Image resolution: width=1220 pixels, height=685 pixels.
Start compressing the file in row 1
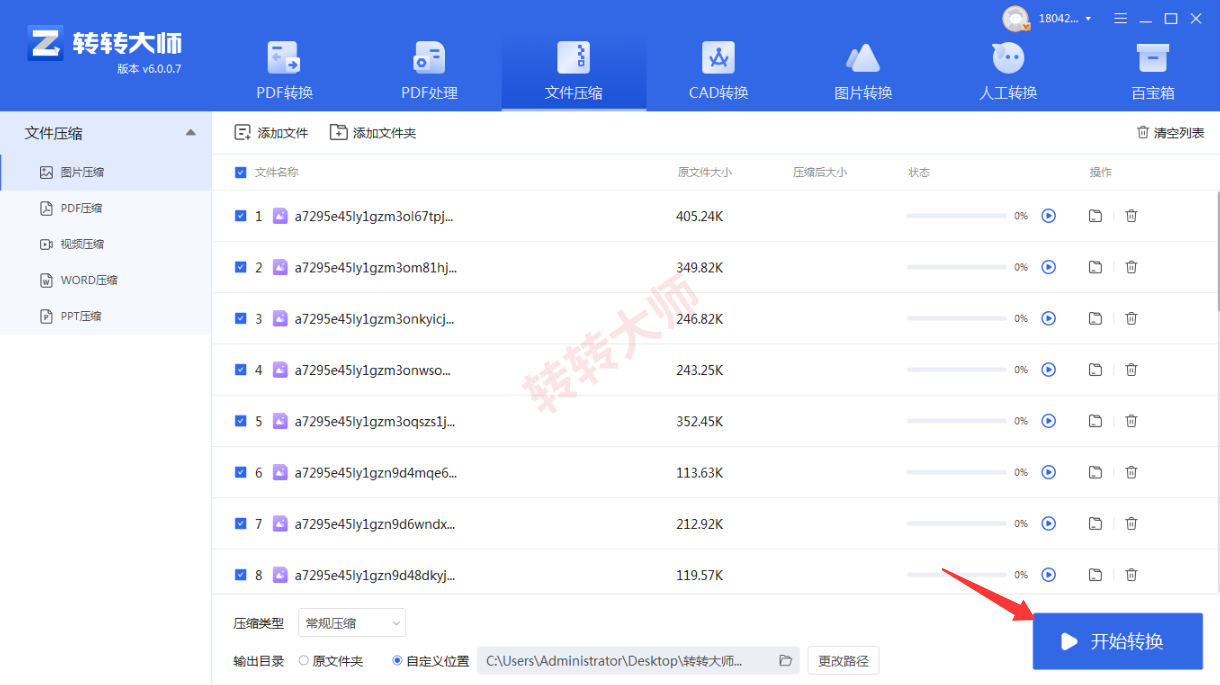(x=1048, y=215)
